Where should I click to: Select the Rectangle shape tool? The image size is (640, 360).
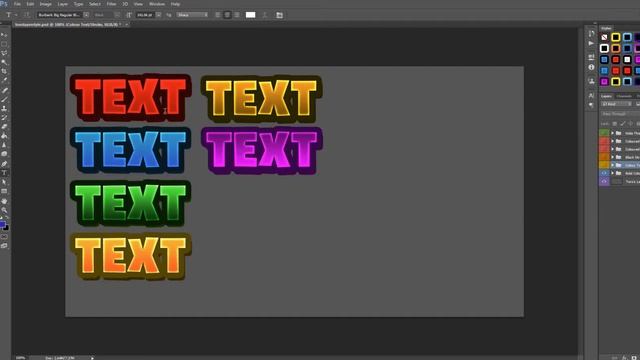point(4,191)
